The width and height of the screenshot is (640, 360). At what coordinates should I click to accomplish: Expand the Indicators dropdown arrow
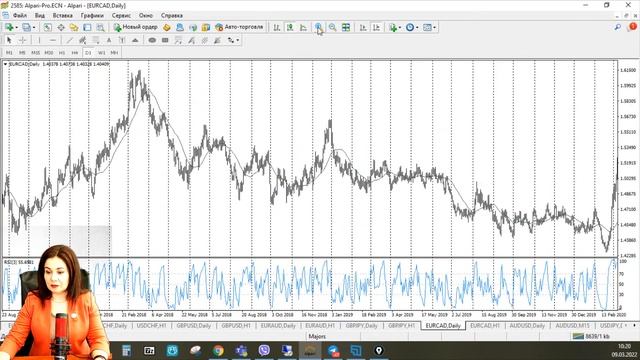400,28
